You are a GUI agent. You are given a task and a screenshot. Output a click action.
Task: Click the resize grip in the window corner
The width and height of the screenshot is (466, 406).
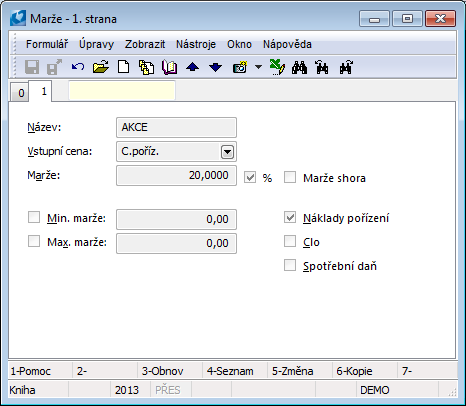point(453,392)
